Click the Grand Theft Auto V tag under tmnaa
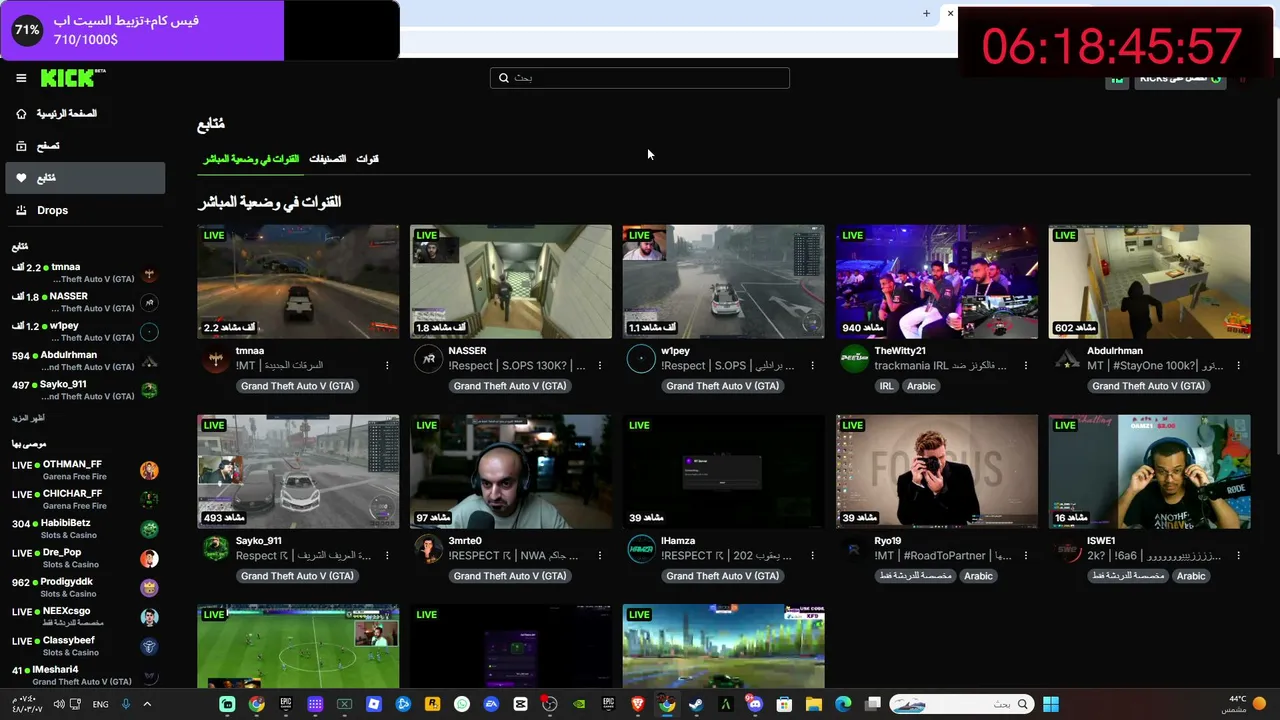Viewport: 1280px width, 720px height. tap(297, 386)
